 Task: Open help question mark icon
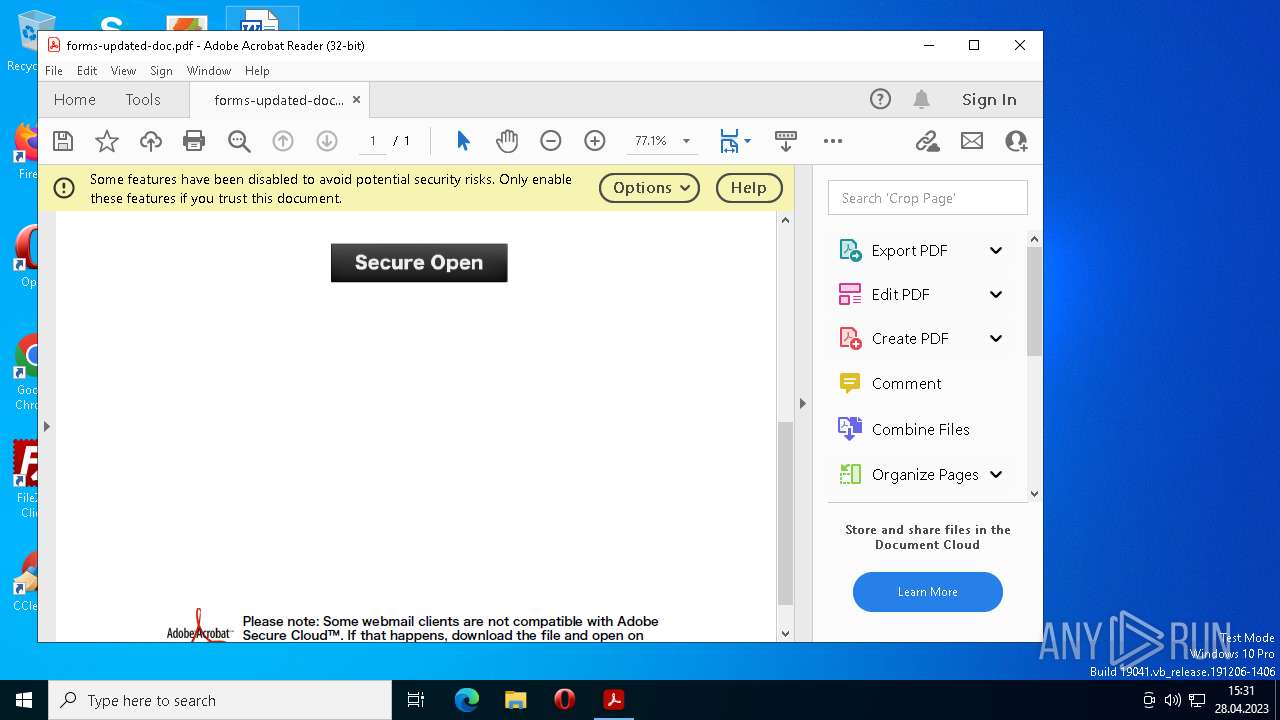point(880,99)
